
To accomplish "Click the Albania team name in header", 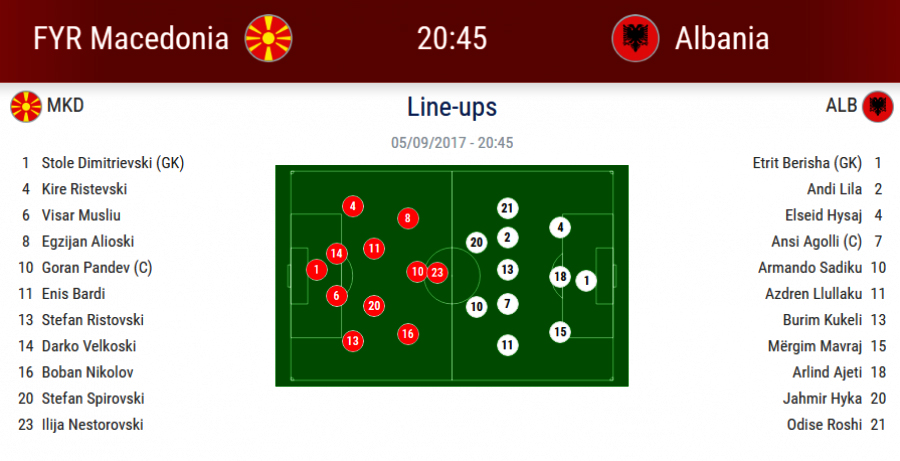I will [x=721, y=38].
